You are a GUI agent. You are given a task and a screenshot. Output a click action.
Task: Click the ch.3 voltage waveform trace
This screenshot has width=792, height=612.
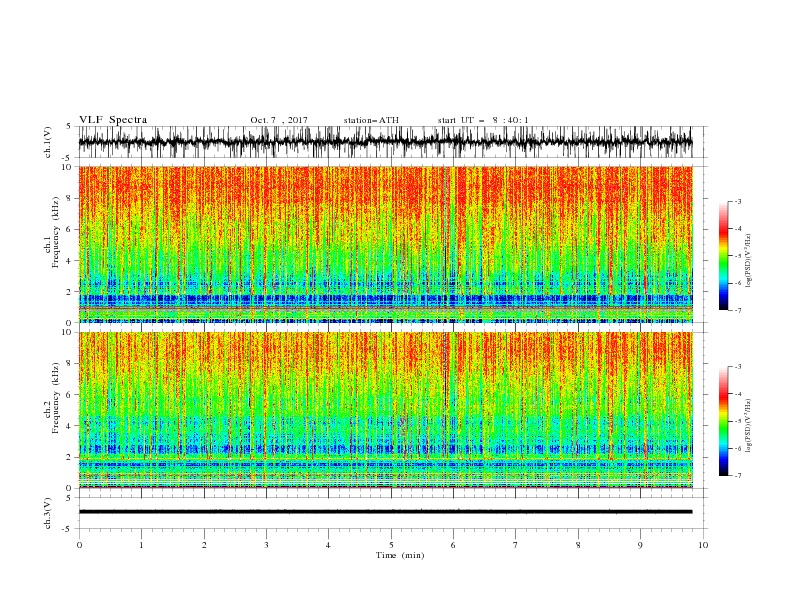[x=385, y=512]
